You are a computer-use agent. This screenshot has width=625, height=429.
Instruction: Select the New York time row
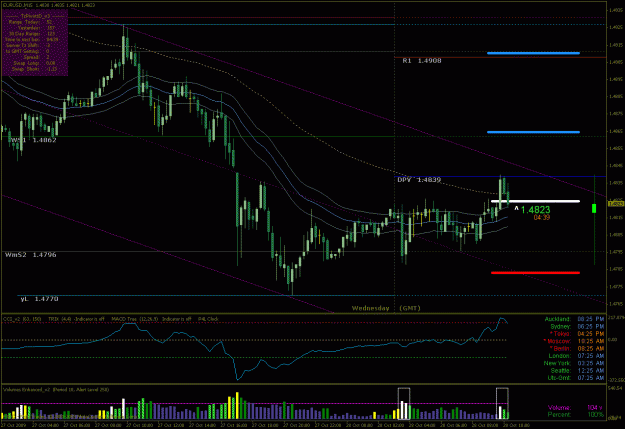point(574,363)
